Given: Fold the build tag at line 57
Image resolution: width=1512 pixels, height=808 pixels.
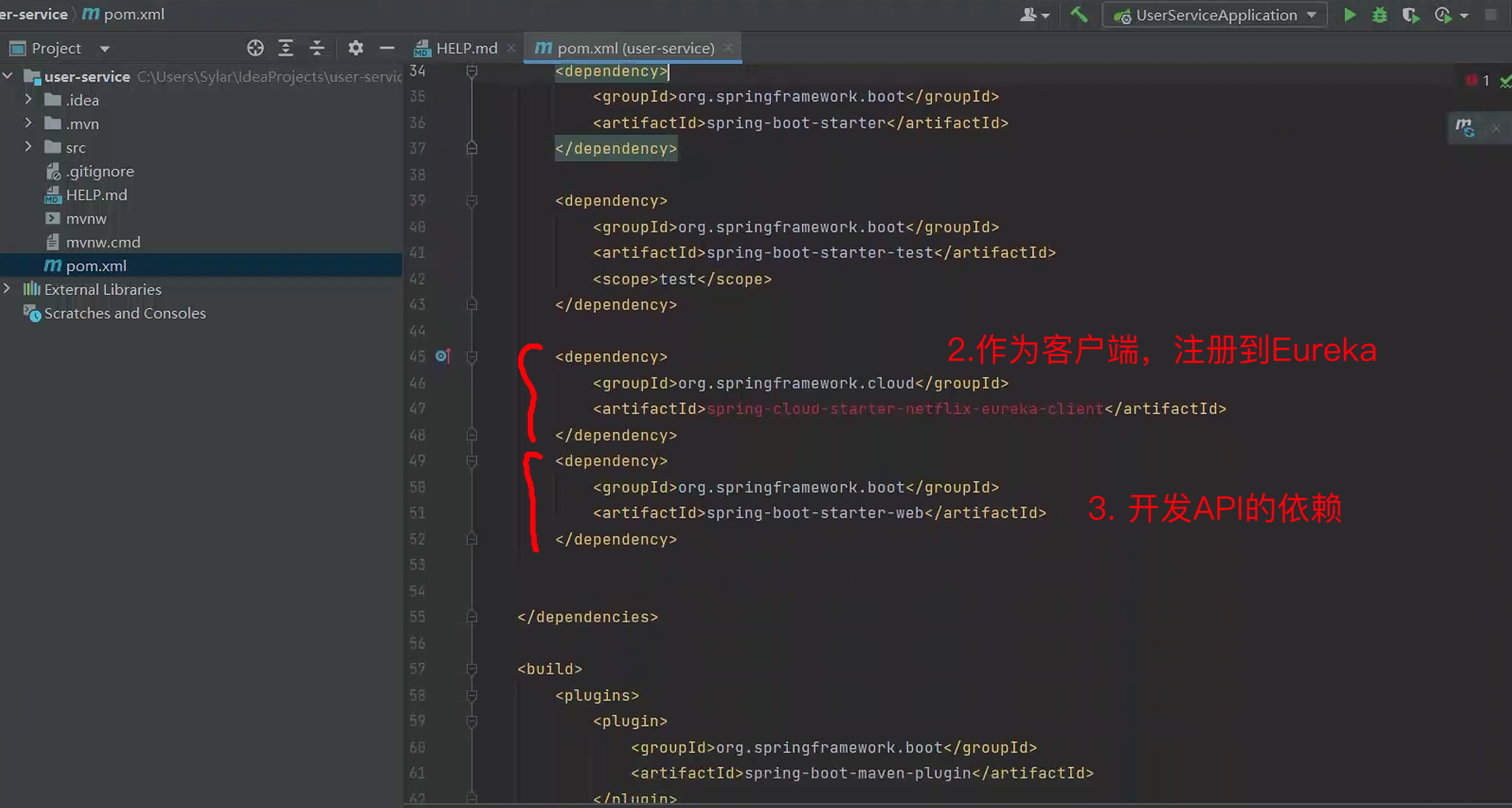Looking at the screenshot, I should (x=472, y=669).
